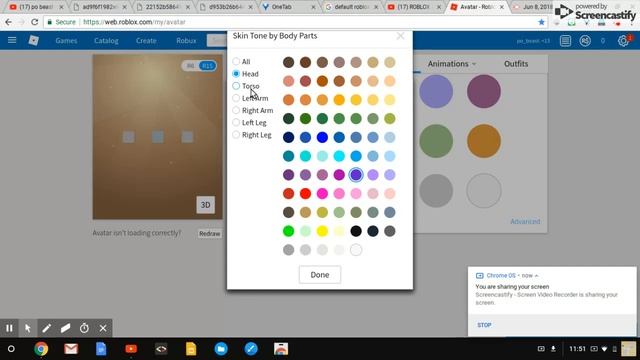Pick the white swatch in the bottom row
The image size is (640, 360).
pos(356,250)
